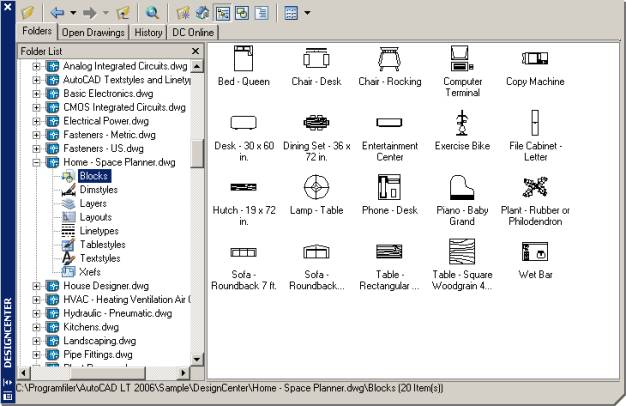626x406 pixels.
Task: Open the Views dropdown arrow
Action: point(307,13)
